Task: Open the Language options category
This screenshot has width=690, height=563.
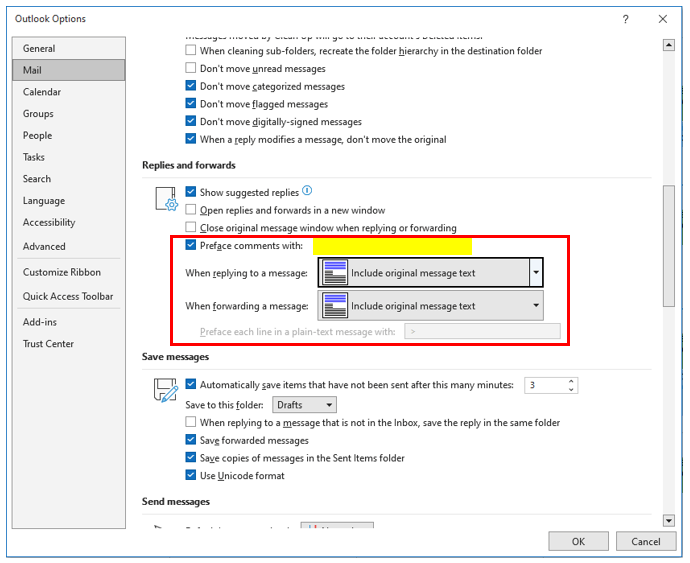Action: [69, 200]
